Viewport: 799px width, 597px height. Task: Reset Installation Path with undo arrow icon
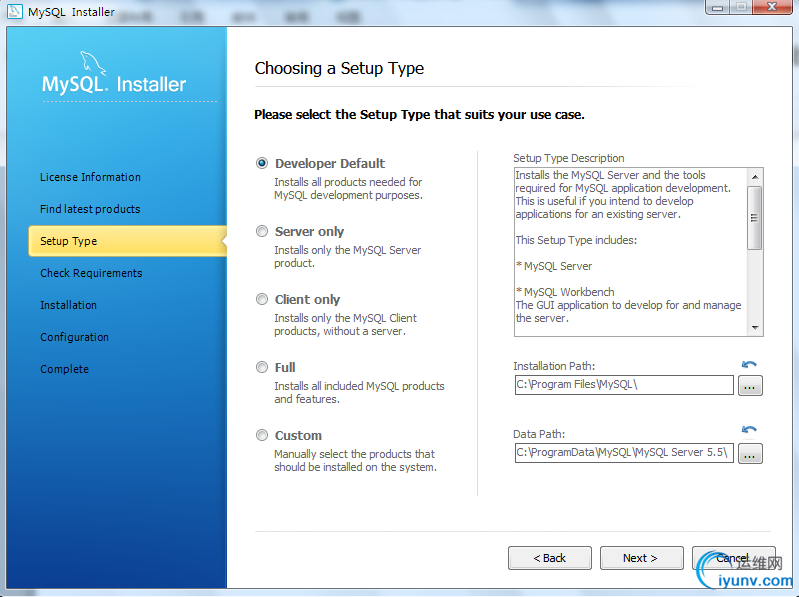(749, 364)
